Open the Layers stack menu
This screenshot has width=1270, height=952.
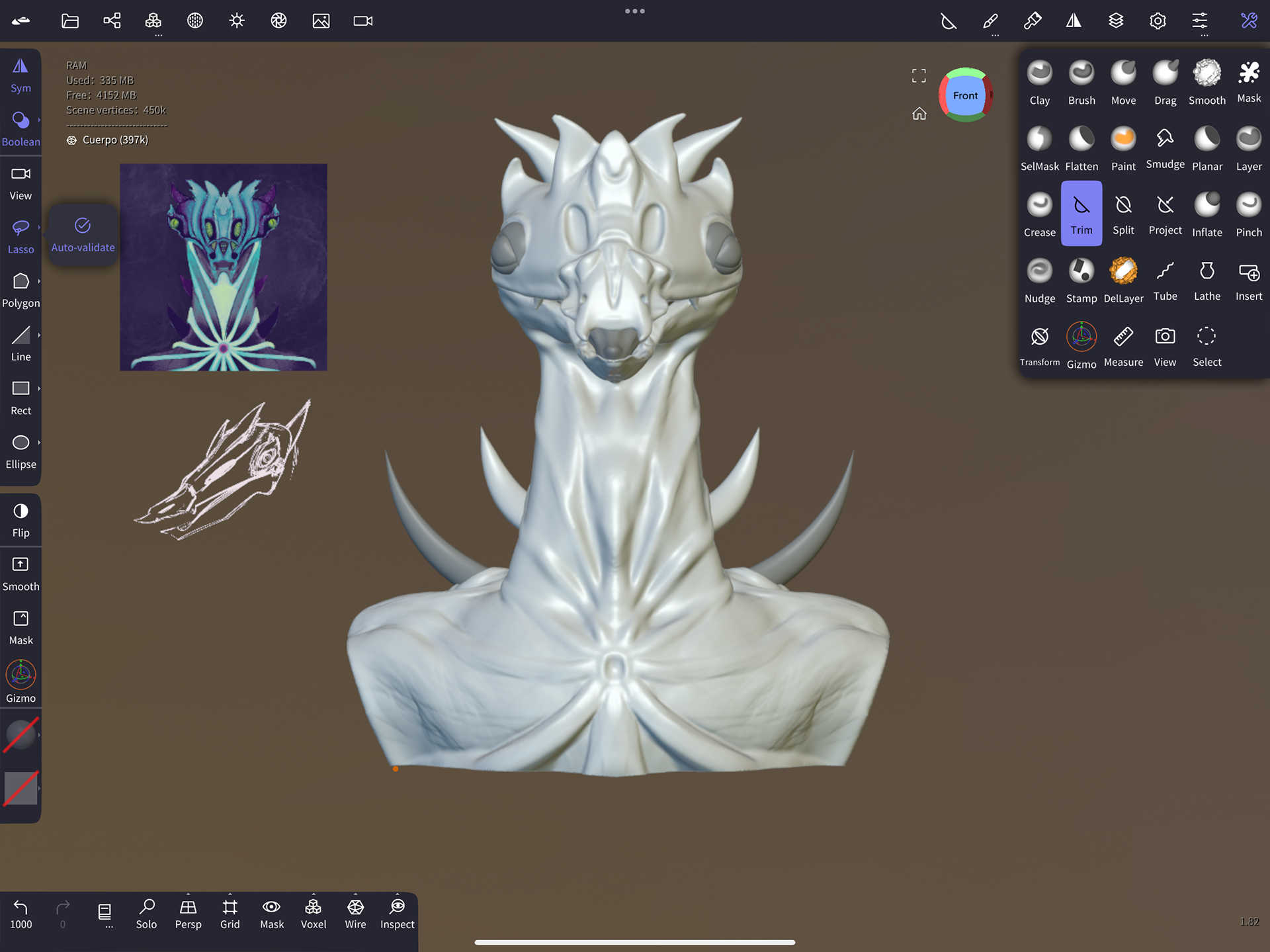coord(1116,21)
